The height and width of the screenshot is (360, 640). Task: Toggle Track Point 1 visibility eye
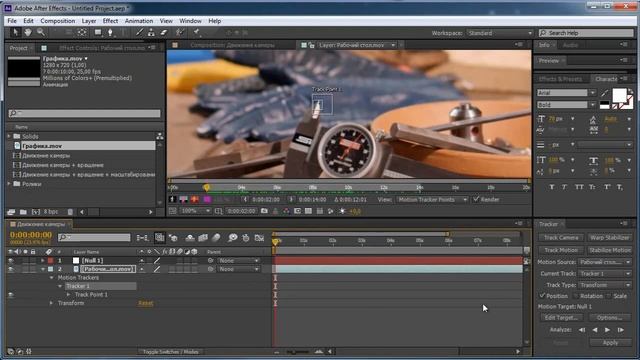pos(11,295)
